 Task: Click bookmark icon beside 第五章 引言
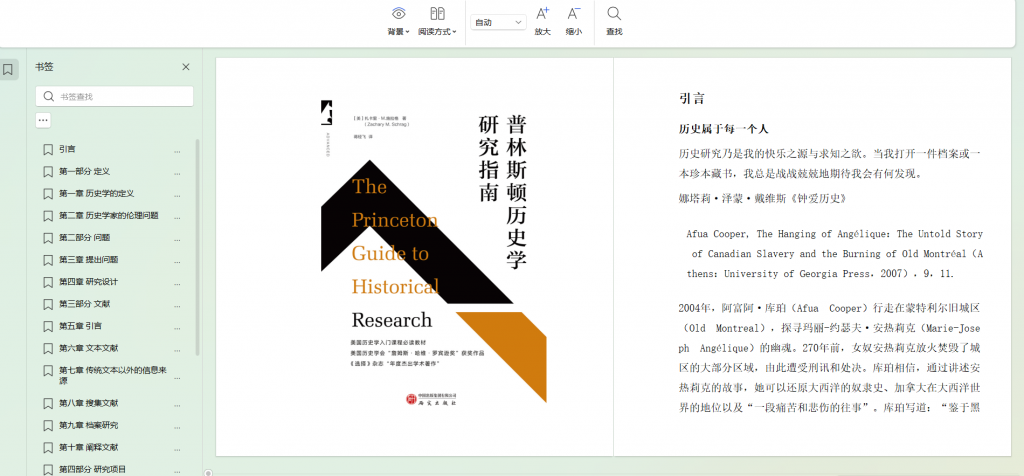(47, 326)
